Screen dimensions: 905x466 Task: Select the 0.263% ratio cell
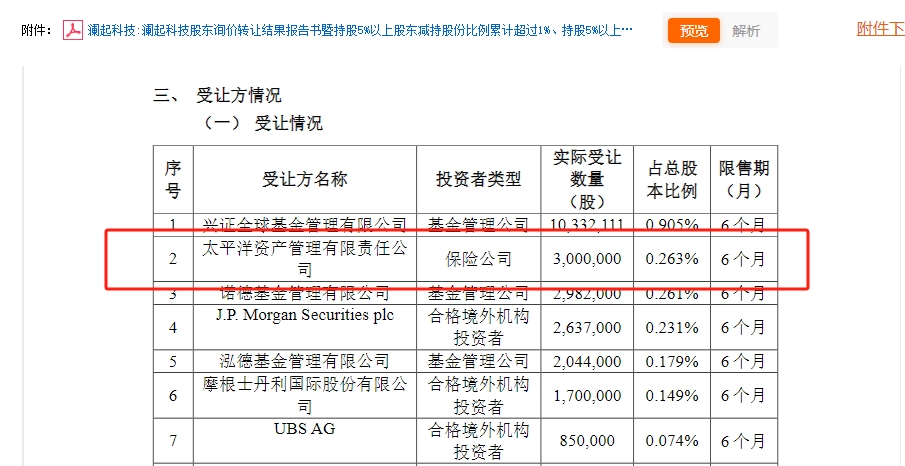pyautogui.click(x=672, y=259)
